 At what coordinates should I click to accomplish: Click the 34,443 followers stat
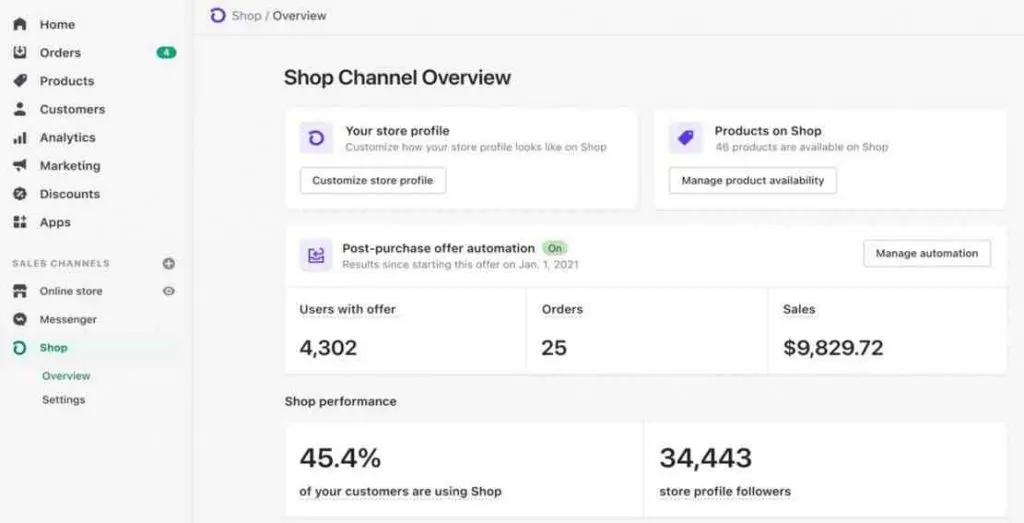pyautogui.click(x=705, y=458)
